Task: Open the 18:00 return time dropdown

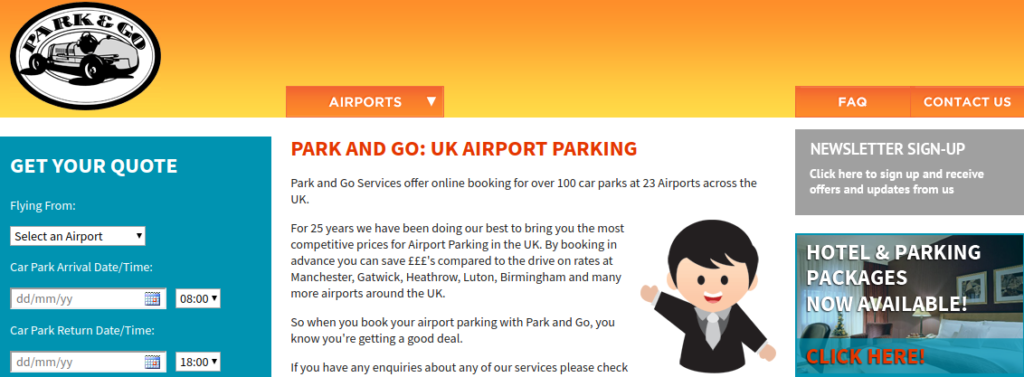Action: (198, 361)
